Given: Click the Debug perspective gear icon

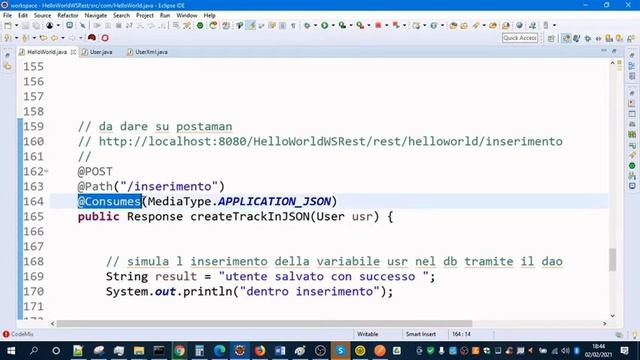Looking at the screenshot, I should 588,38.
